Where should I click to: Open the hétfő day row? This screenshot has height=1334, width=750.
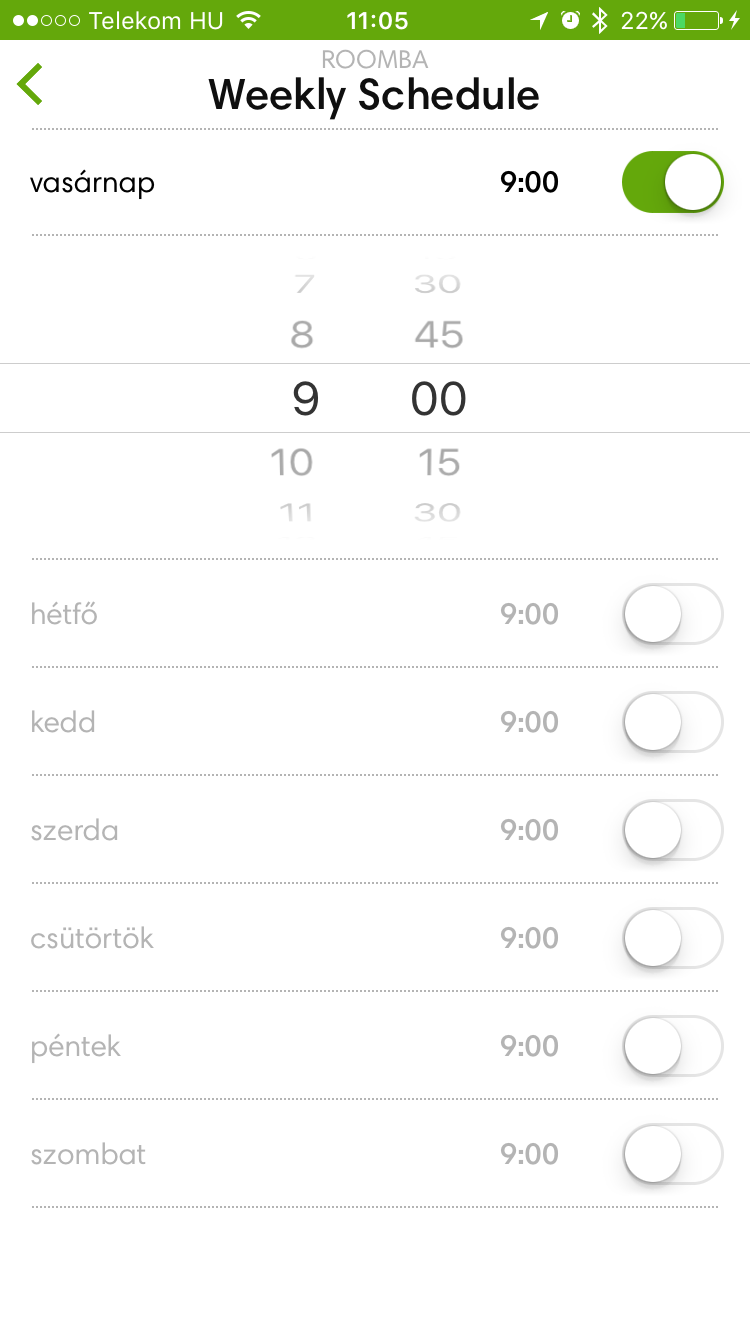pyautogui.click(x=64, y=614)
